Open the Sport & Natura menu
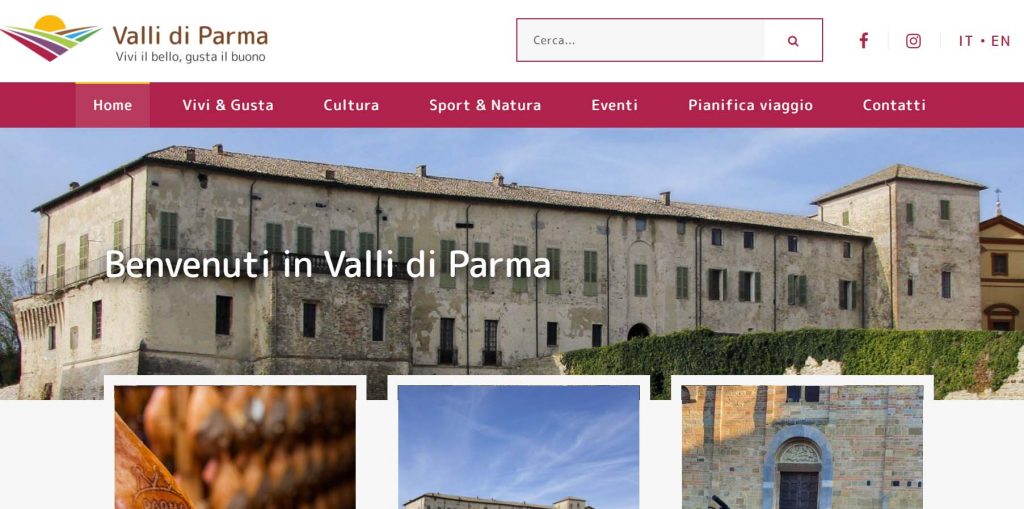Image resolution: width=1024 pixels, height=509 pixels. [x=485, y=105]
